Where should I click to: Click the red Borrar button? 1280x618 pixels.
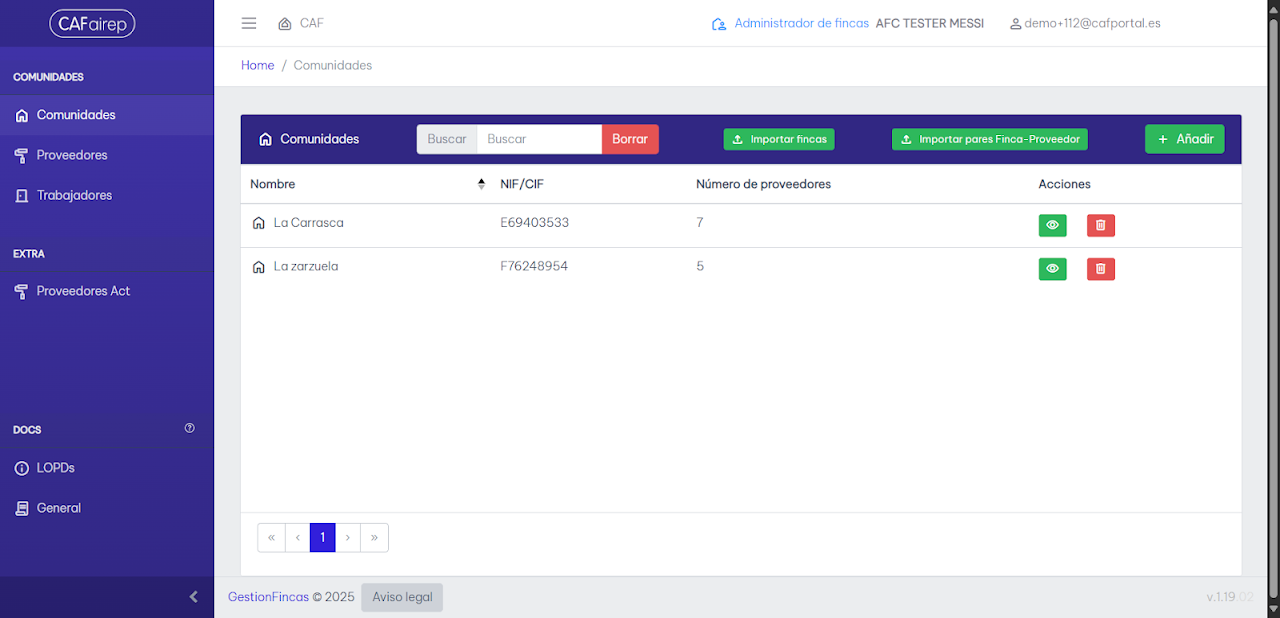pyautogui.click(x=630, y=139)
